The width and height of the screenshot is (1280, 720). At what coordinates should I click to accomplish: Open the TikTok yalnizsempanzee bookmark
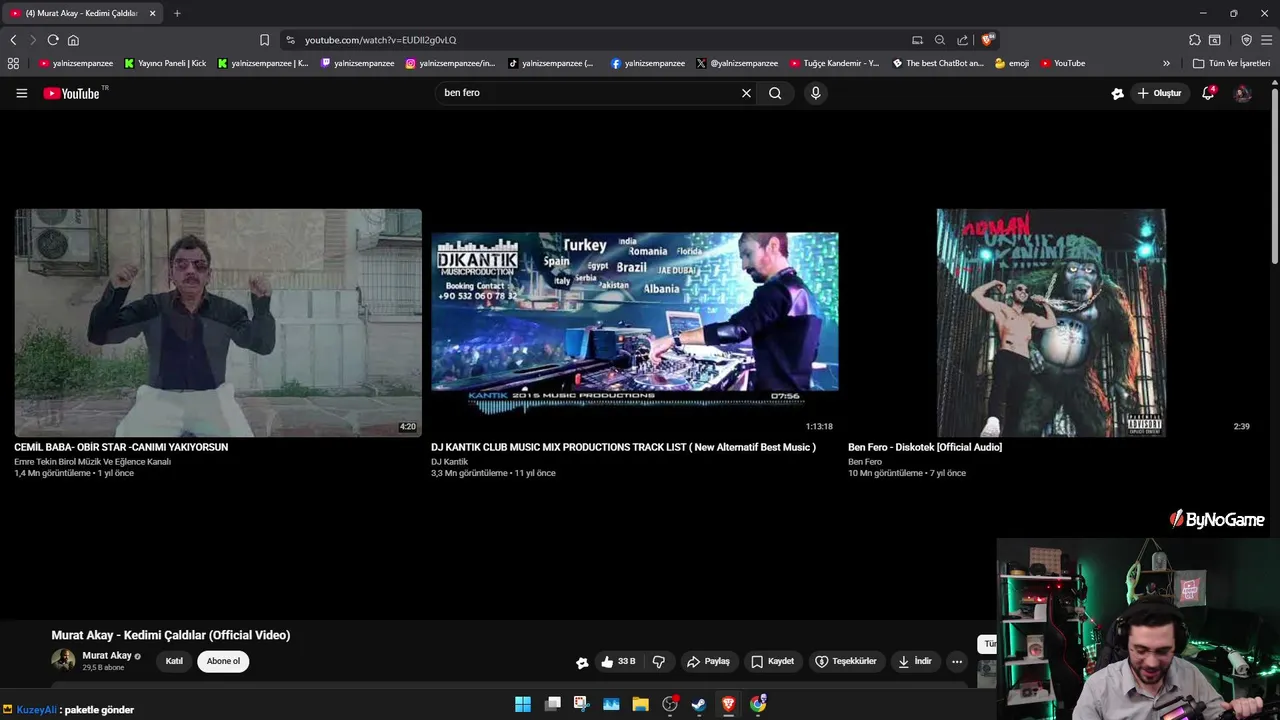click(x=550, y=63)
